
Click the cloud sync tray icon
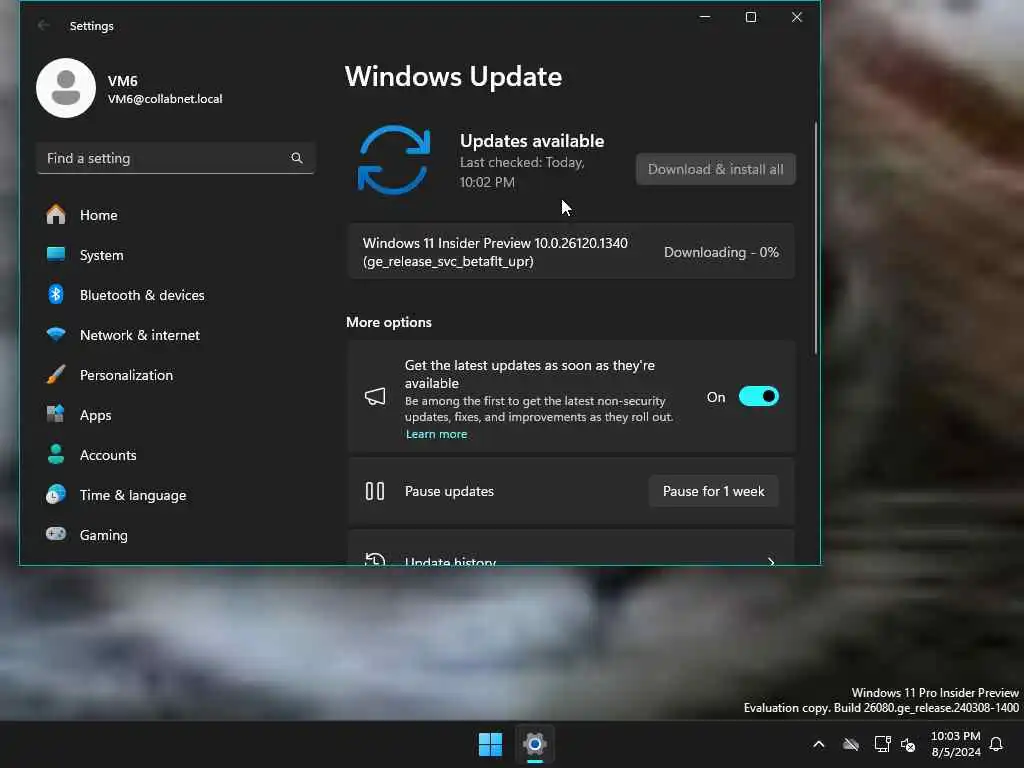click(x=850, y=744)
